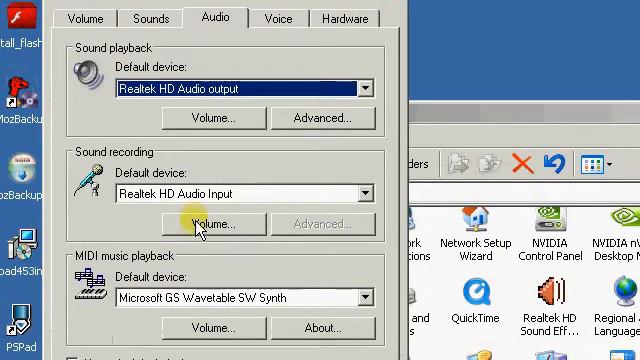
Task: Open the QuickTime control panel icon
Action: (476, 301)
